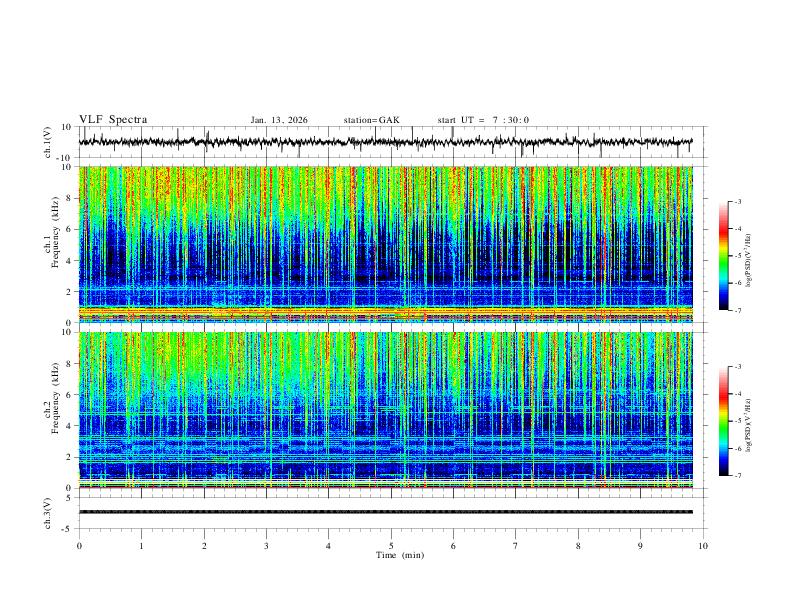Click the "Time (min)" x-axis label

pos(400,555)
